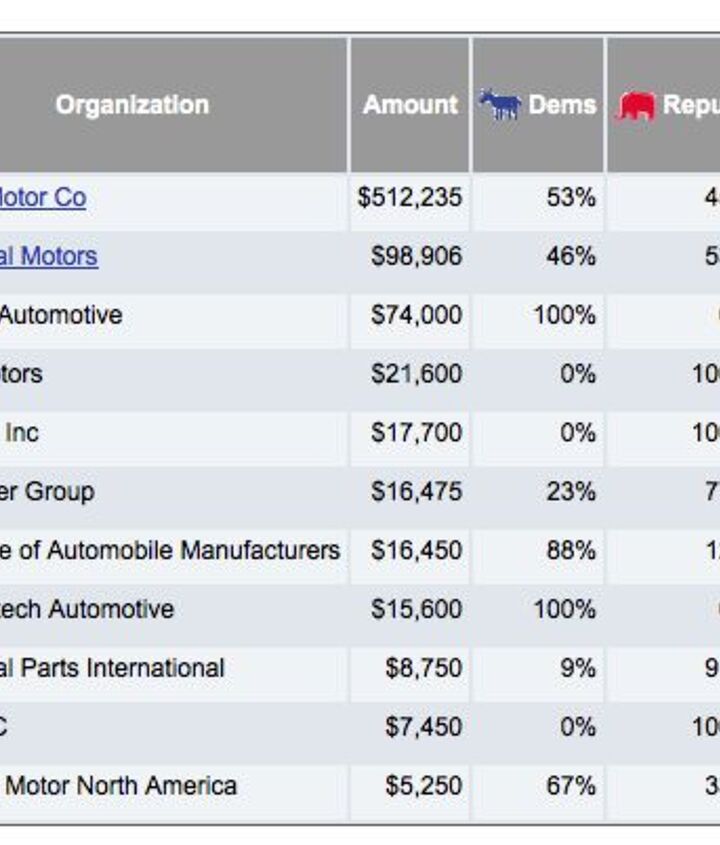Click the 67% Dems percentage cell
The width and height of the screenshot is (720, 845).
(x=571, y=786)
